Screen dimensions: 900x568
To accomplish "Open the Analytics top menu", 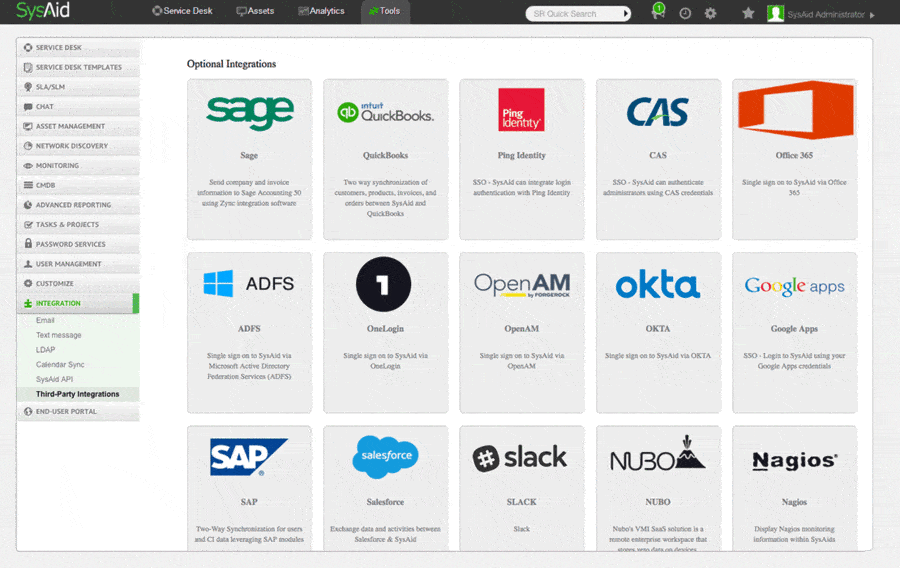I will point(321,11).
